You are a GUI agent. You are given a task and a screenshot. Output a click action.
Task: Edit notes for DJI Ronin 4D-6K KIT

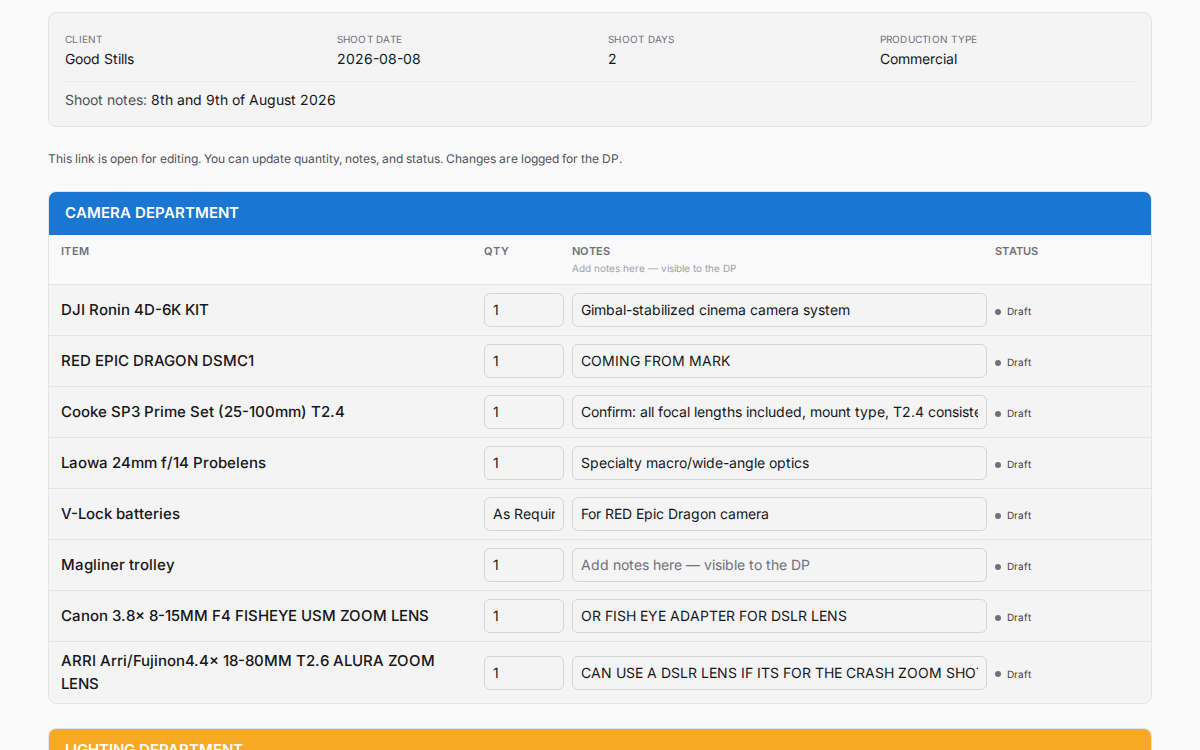coord(779,310)
